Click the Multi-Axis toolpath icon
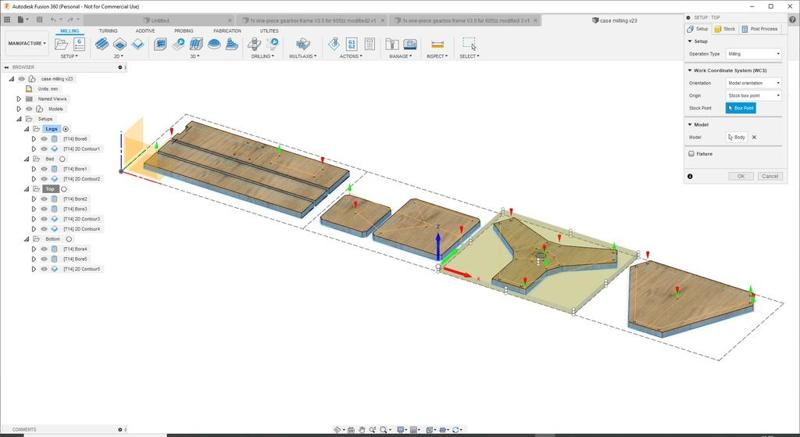The width and height of the screenshot is (800, 437). [x=303, y=43]
